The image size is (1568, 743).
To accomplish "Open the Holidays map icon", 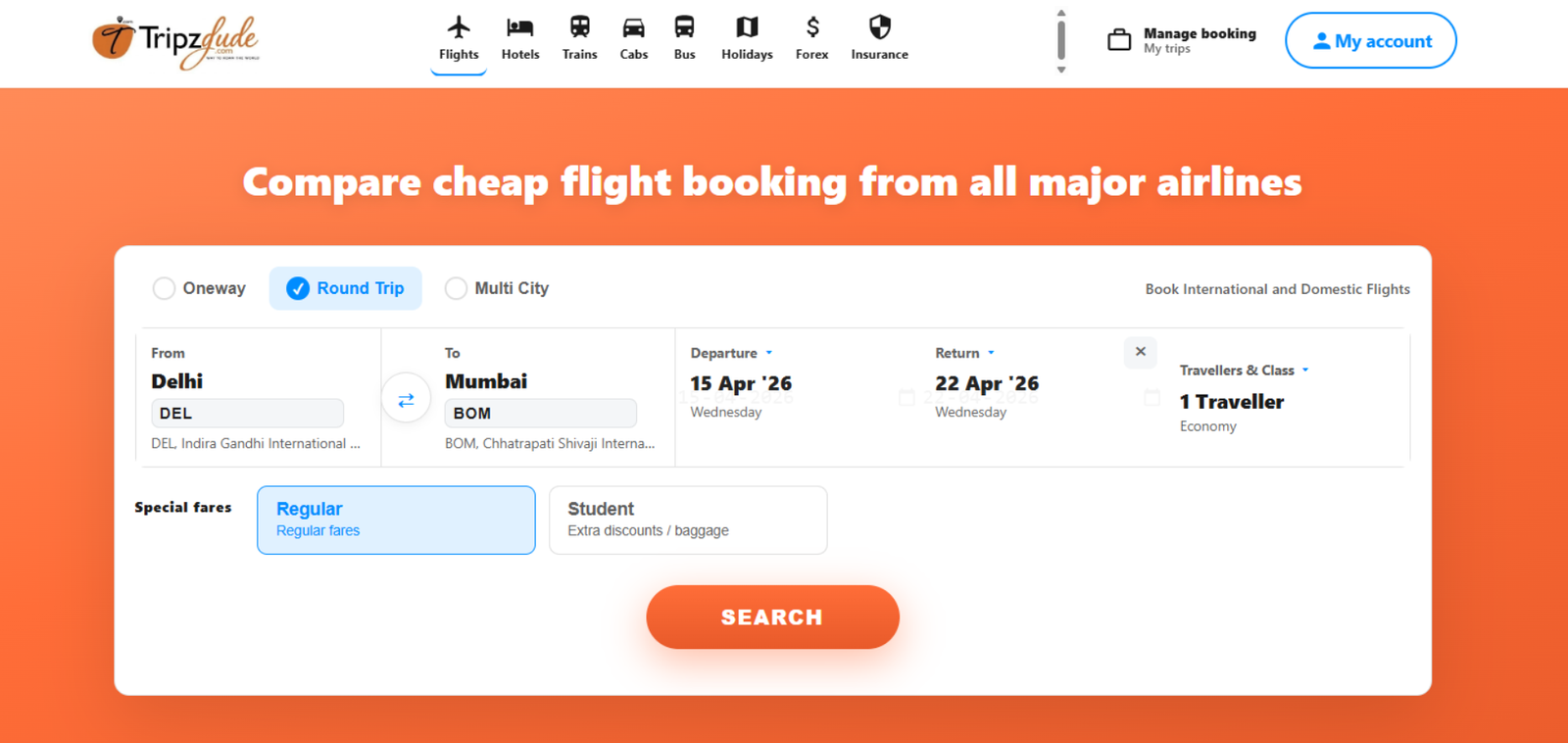I will coord(747,26).
